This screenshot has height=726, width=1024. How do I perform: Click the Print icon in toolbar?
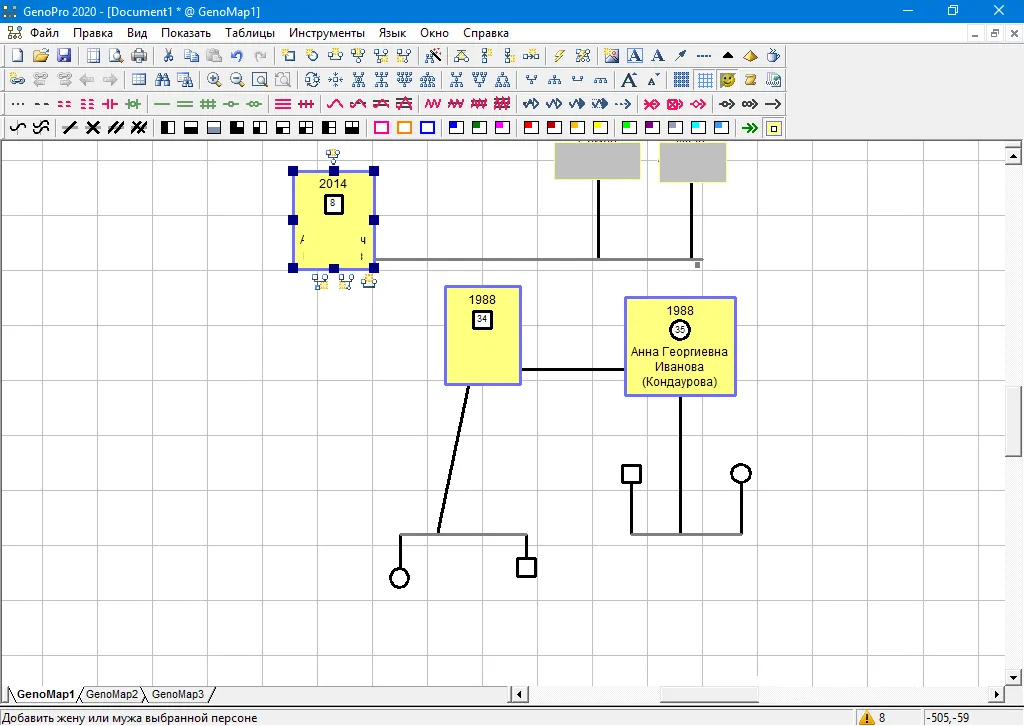pos(139,56)
